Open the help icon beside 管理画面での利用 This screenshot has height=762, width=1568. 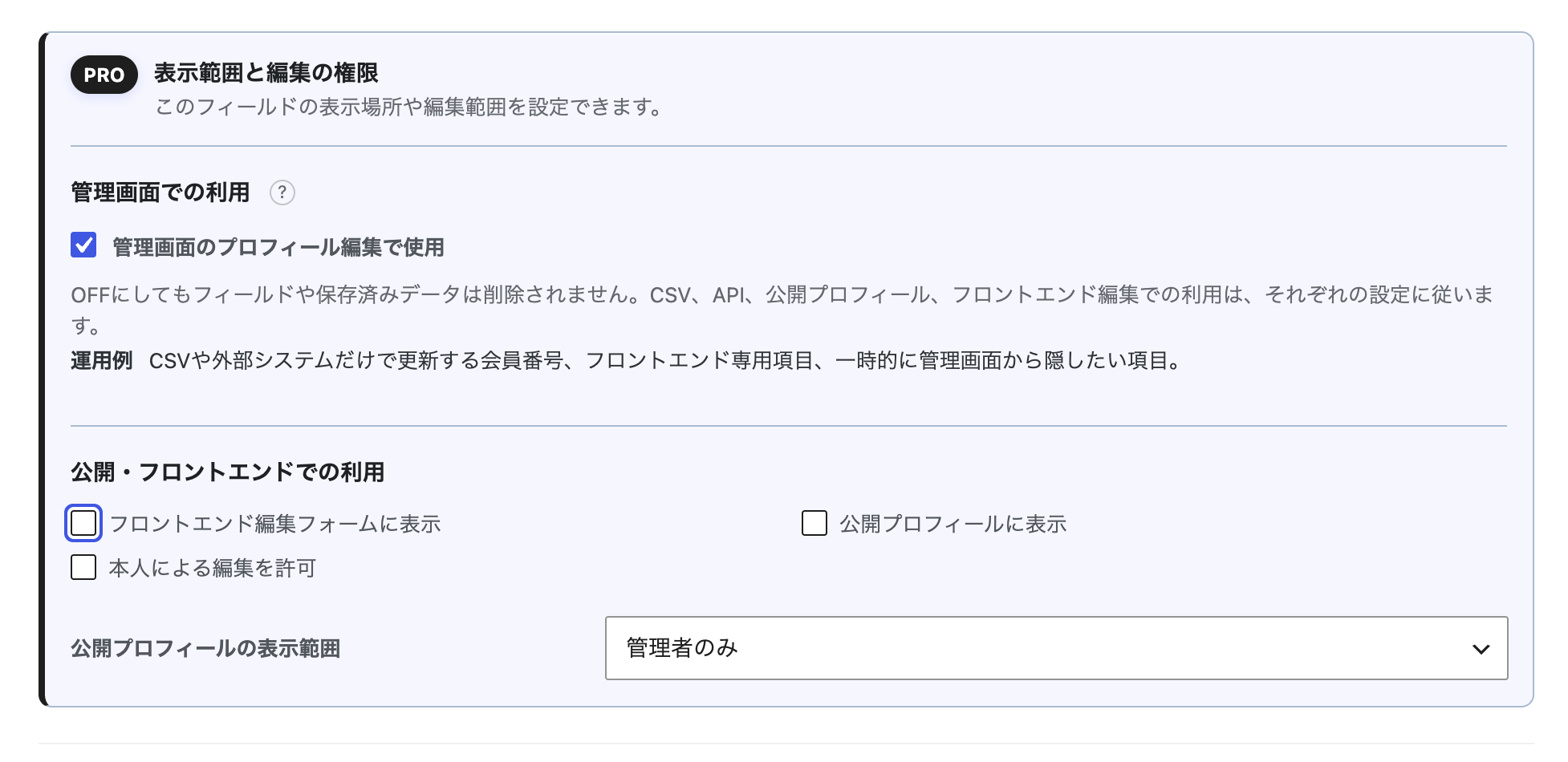(282, 193)
